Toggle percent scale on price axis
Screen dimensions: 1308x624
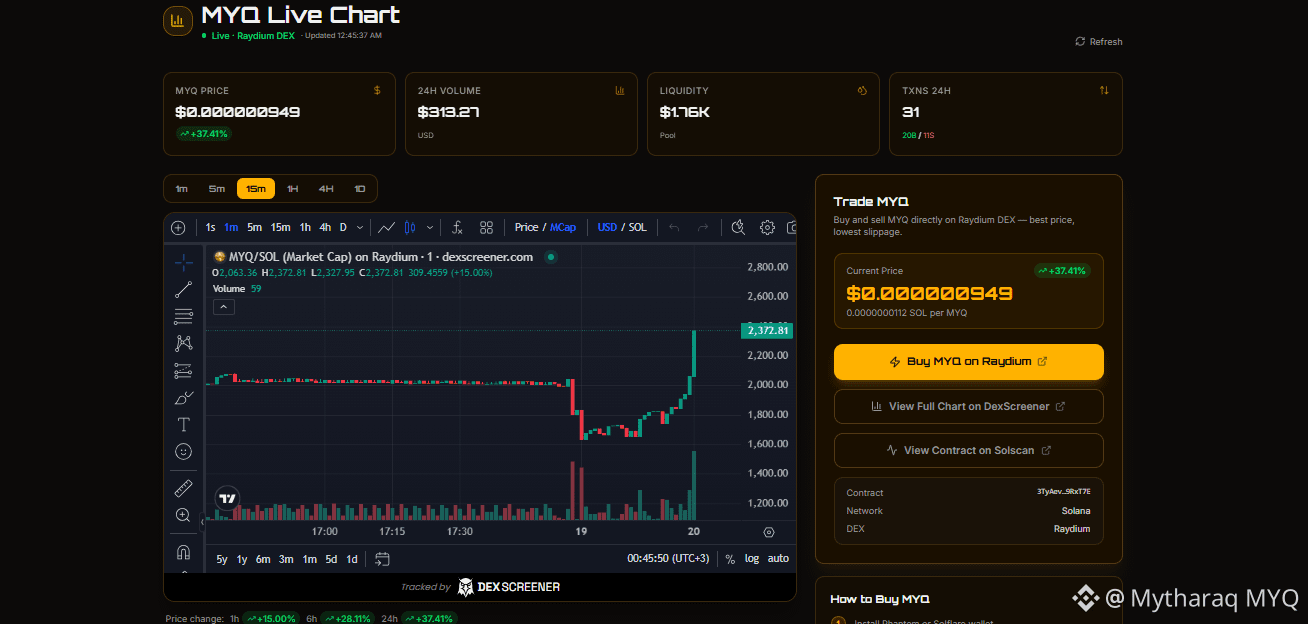tap(730, 559)
